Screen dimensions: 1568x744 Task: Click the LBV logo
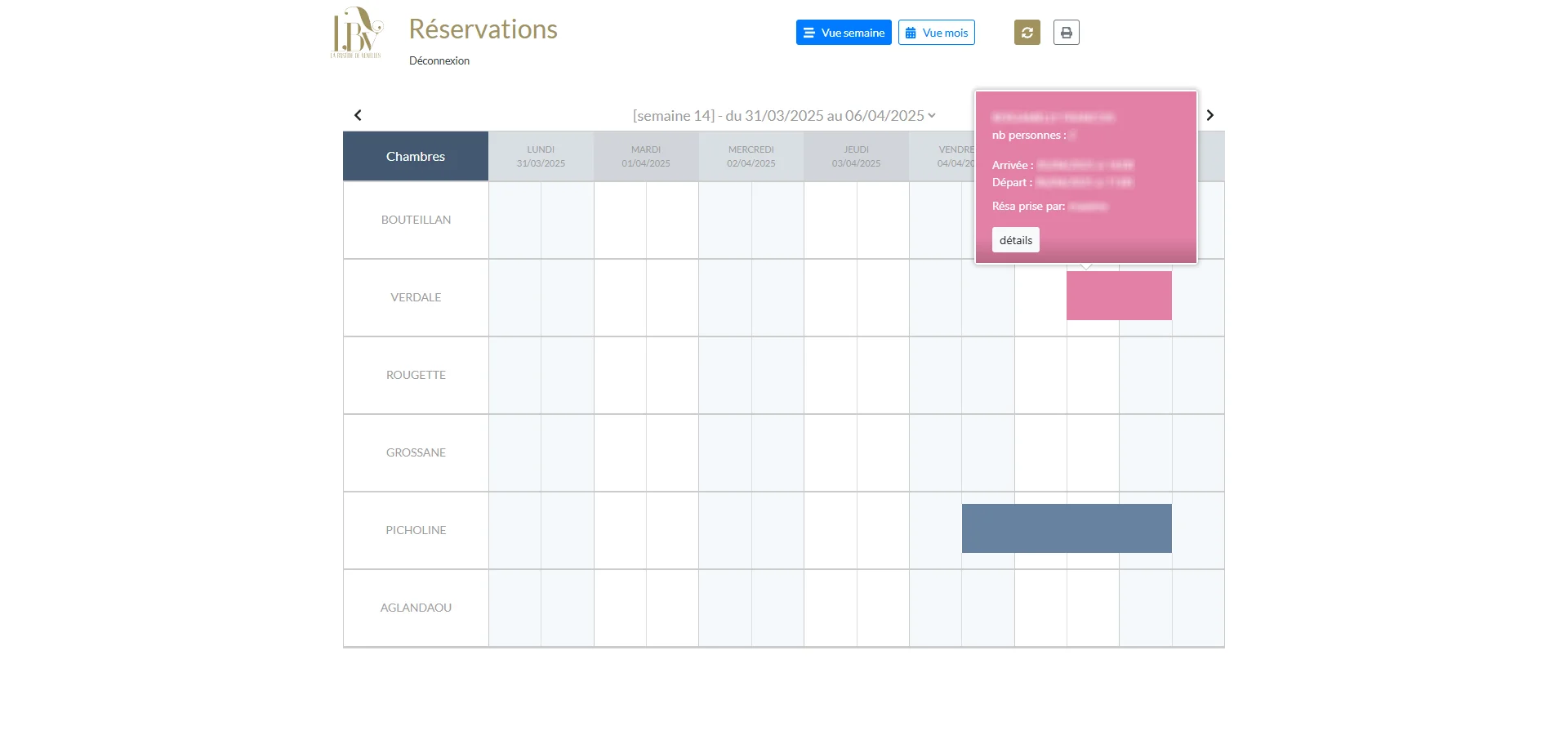[356, 33]
